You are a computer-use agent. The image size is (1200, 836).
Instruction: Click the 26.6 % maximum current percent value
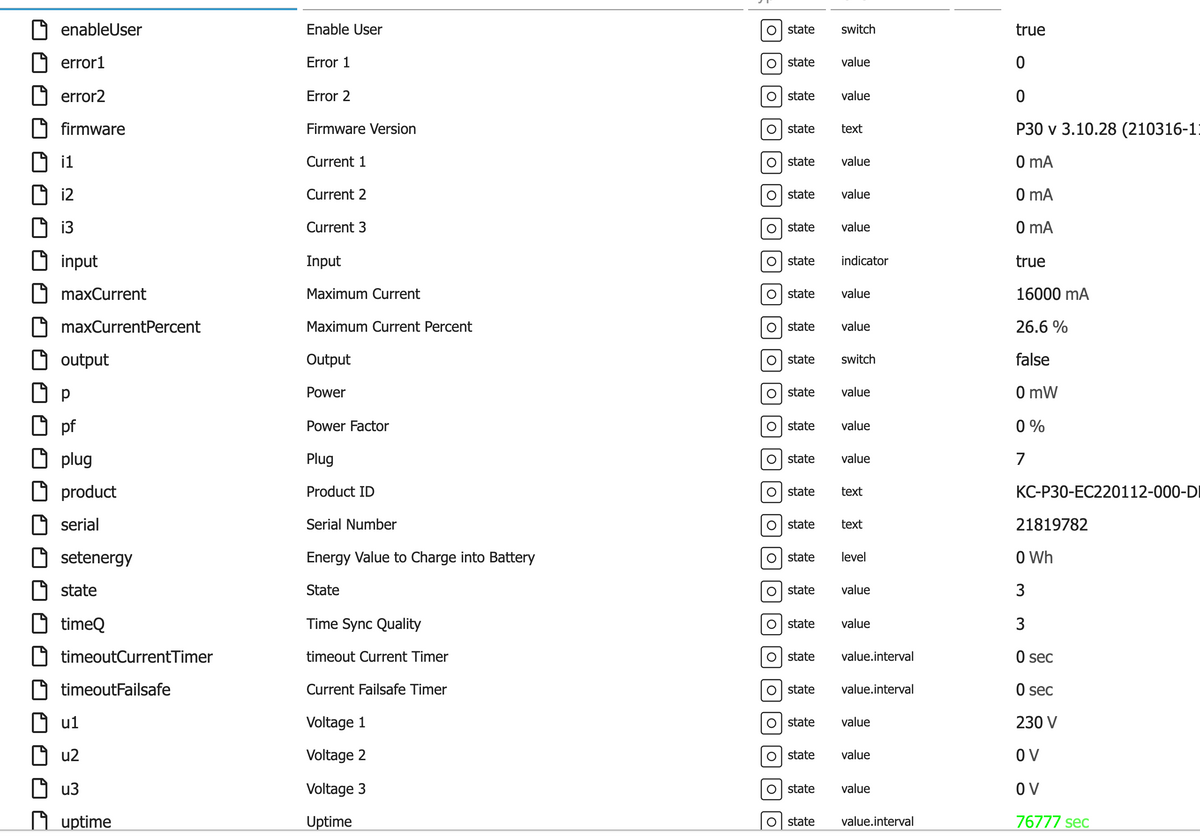pyautogui.click(x=1041, y=327)
